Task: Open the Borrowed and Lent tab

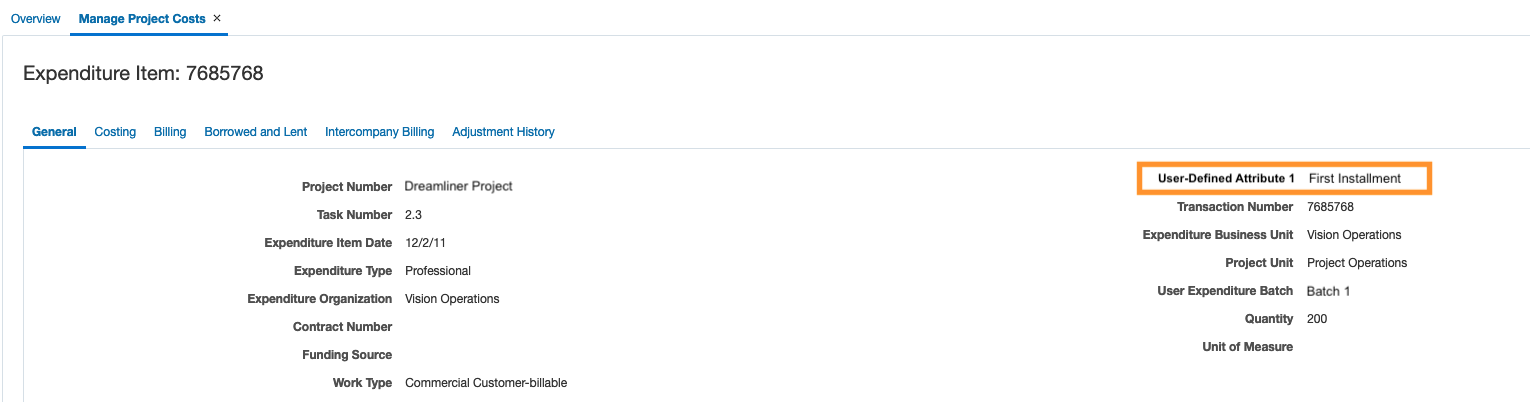Action: click(x=255, y=132)
